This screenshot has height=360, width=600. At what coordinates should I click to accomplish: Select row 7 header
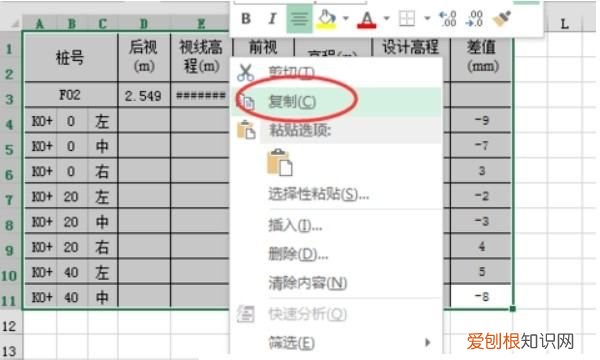tap(9, 200)
